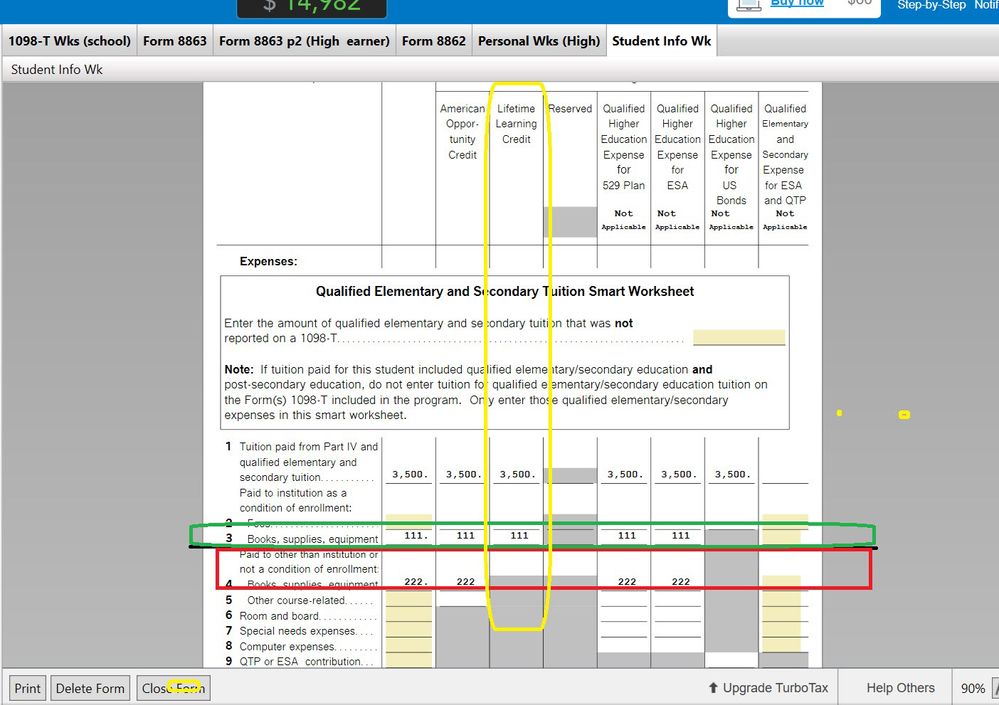Click the Help Others button
Screen dimensions: 999x705
(x=900, y=688)
